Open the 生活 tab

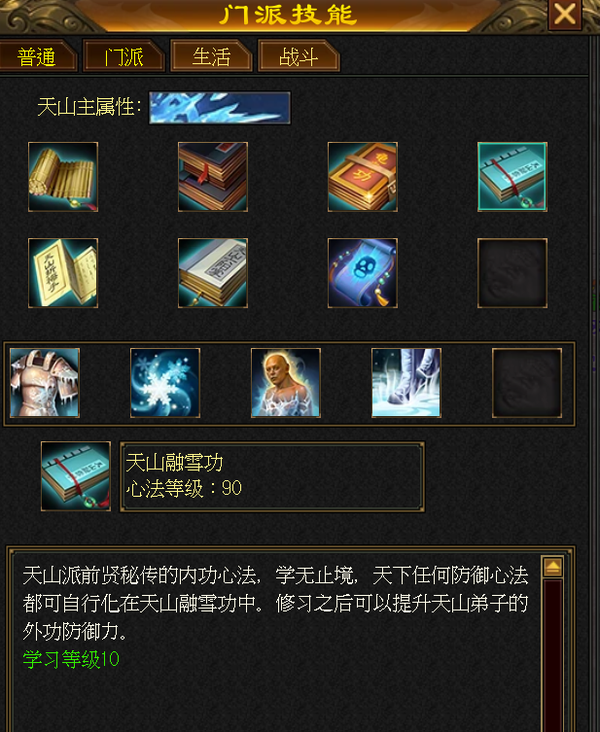point(211,56)
